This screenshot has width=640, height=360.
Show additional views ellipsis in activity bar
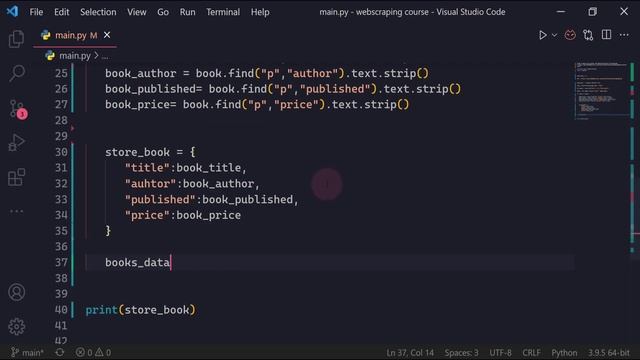(16, 211)
